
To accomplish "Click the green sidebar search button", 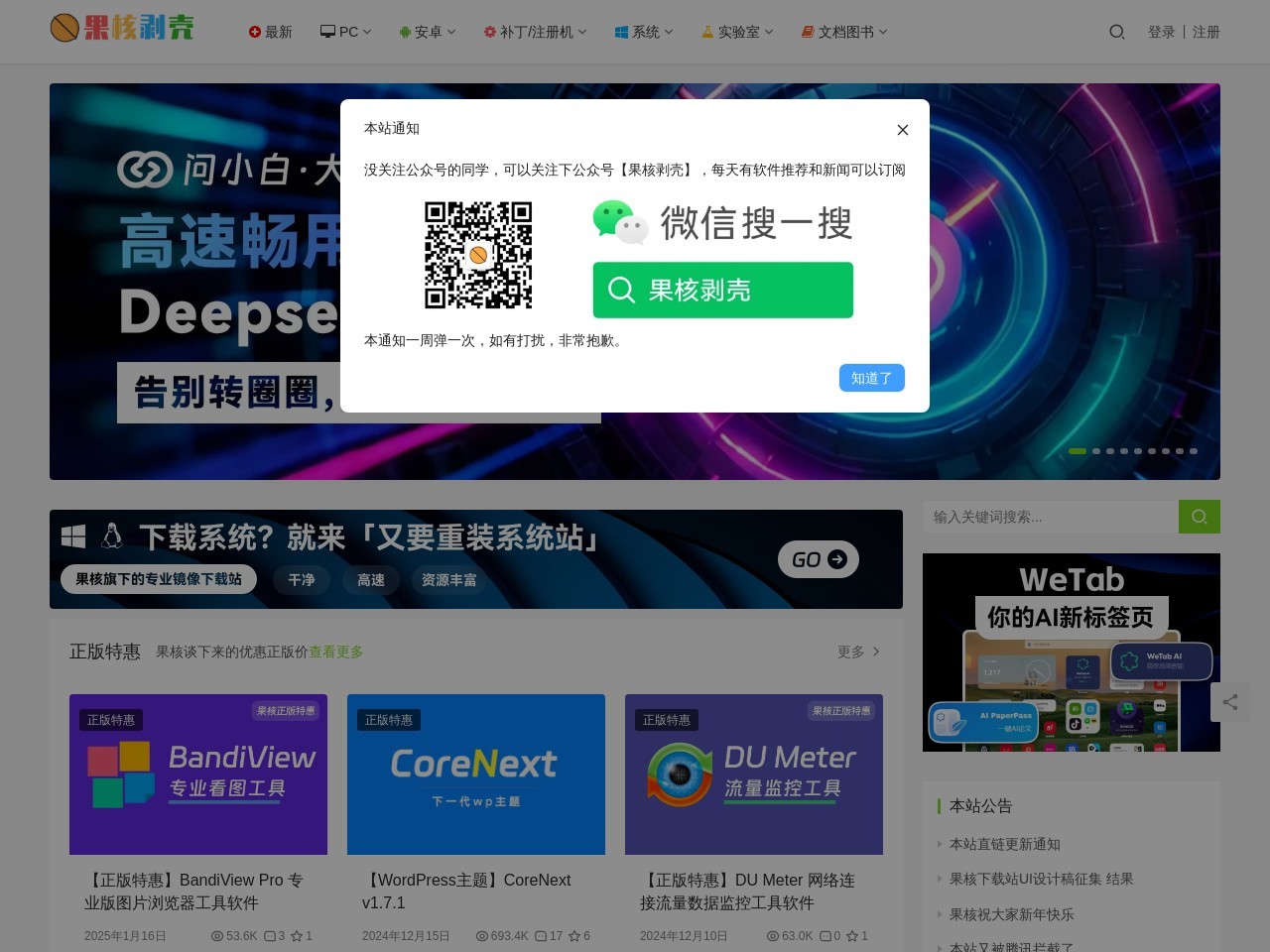I will point(1200,517).
